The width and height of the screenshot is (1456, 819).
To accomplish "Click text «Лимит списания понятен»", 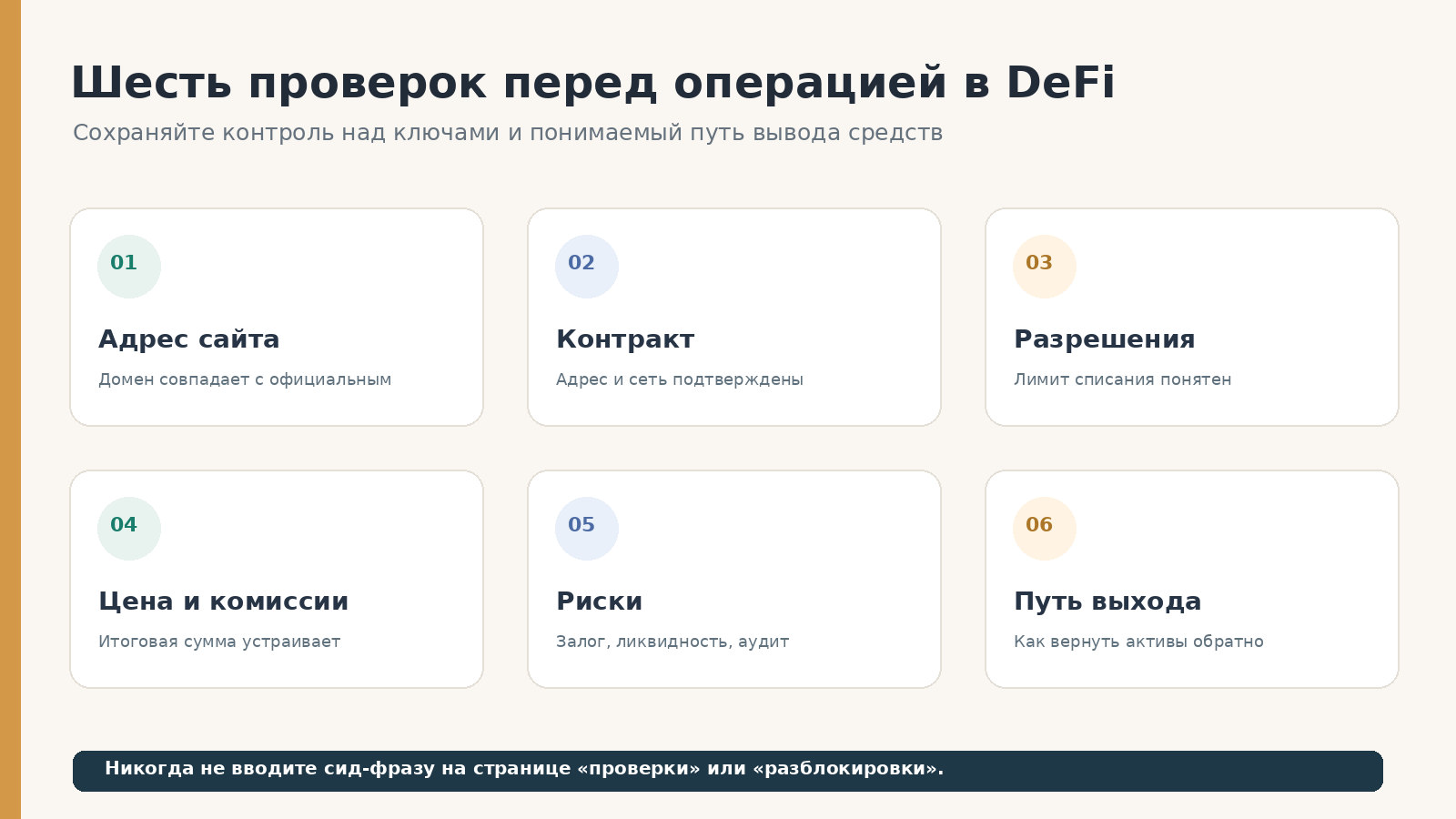I will pyautogui.click(x=1123, y=379).
